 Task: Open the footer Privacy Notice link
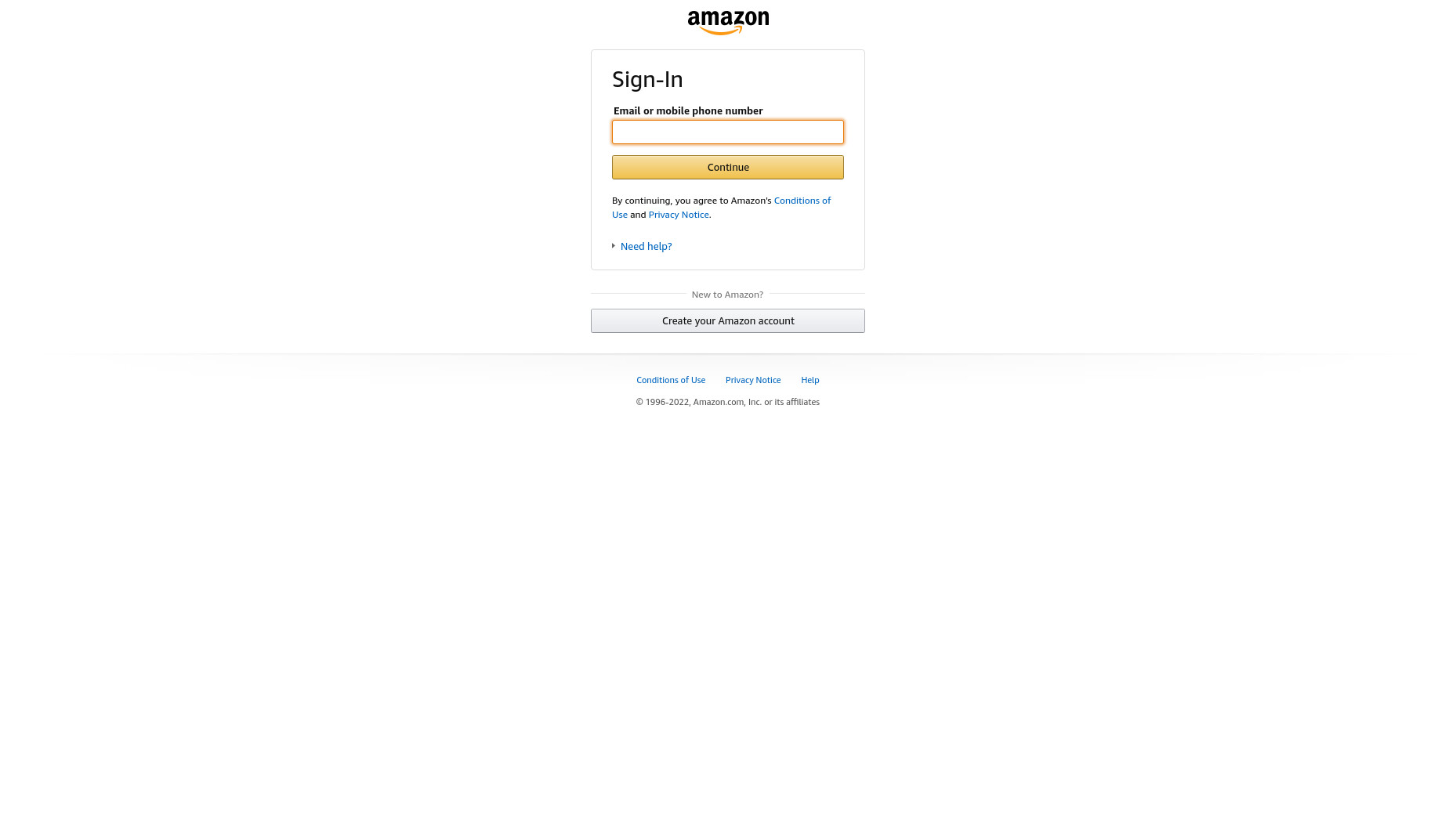[x=753, y=380]
